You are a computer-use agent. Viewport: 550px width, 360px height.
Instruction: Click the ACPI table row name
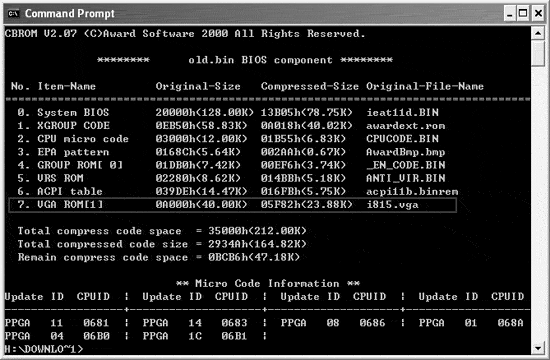70,192
